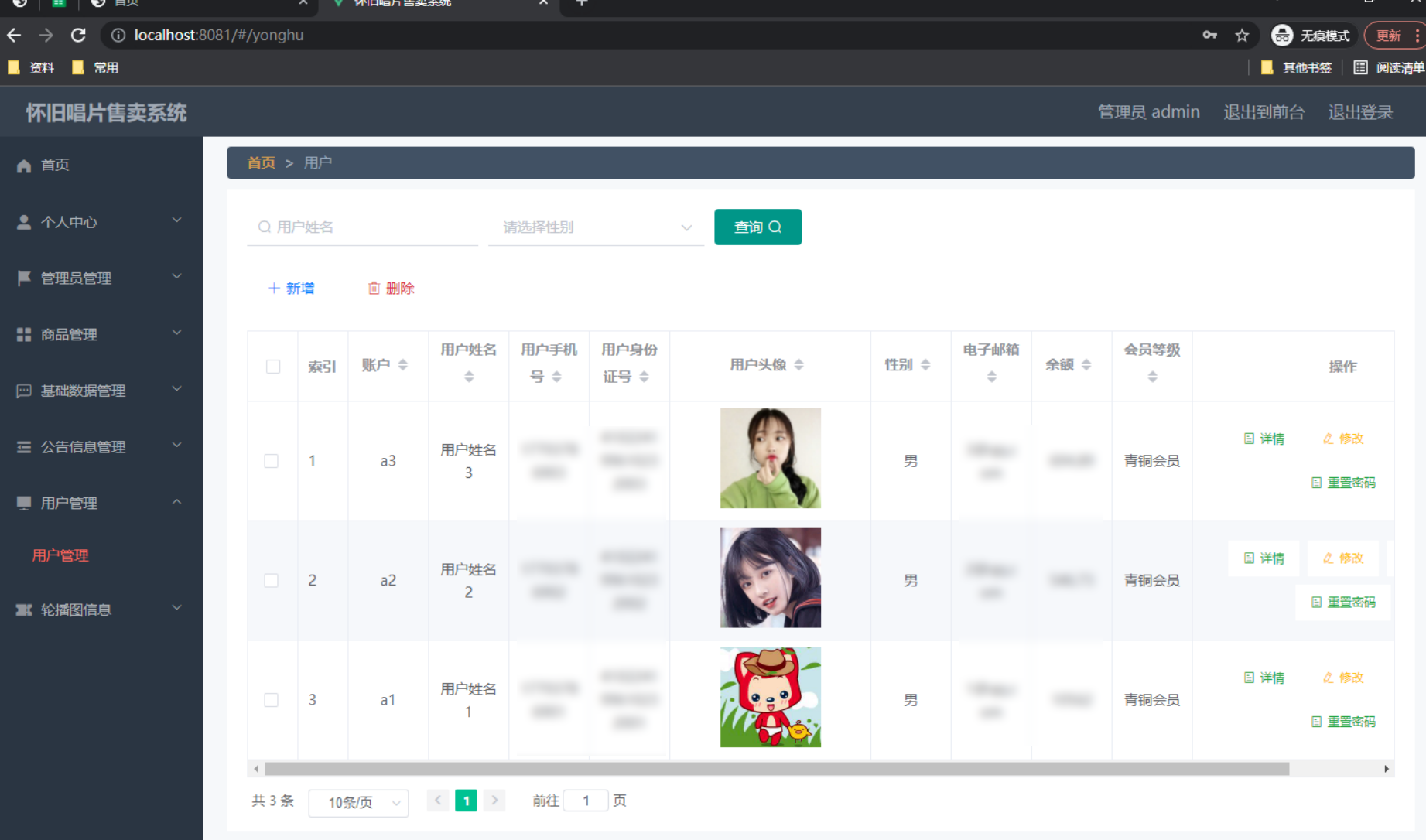Open the 请选择性别 gender dropdown

(597, 227)
